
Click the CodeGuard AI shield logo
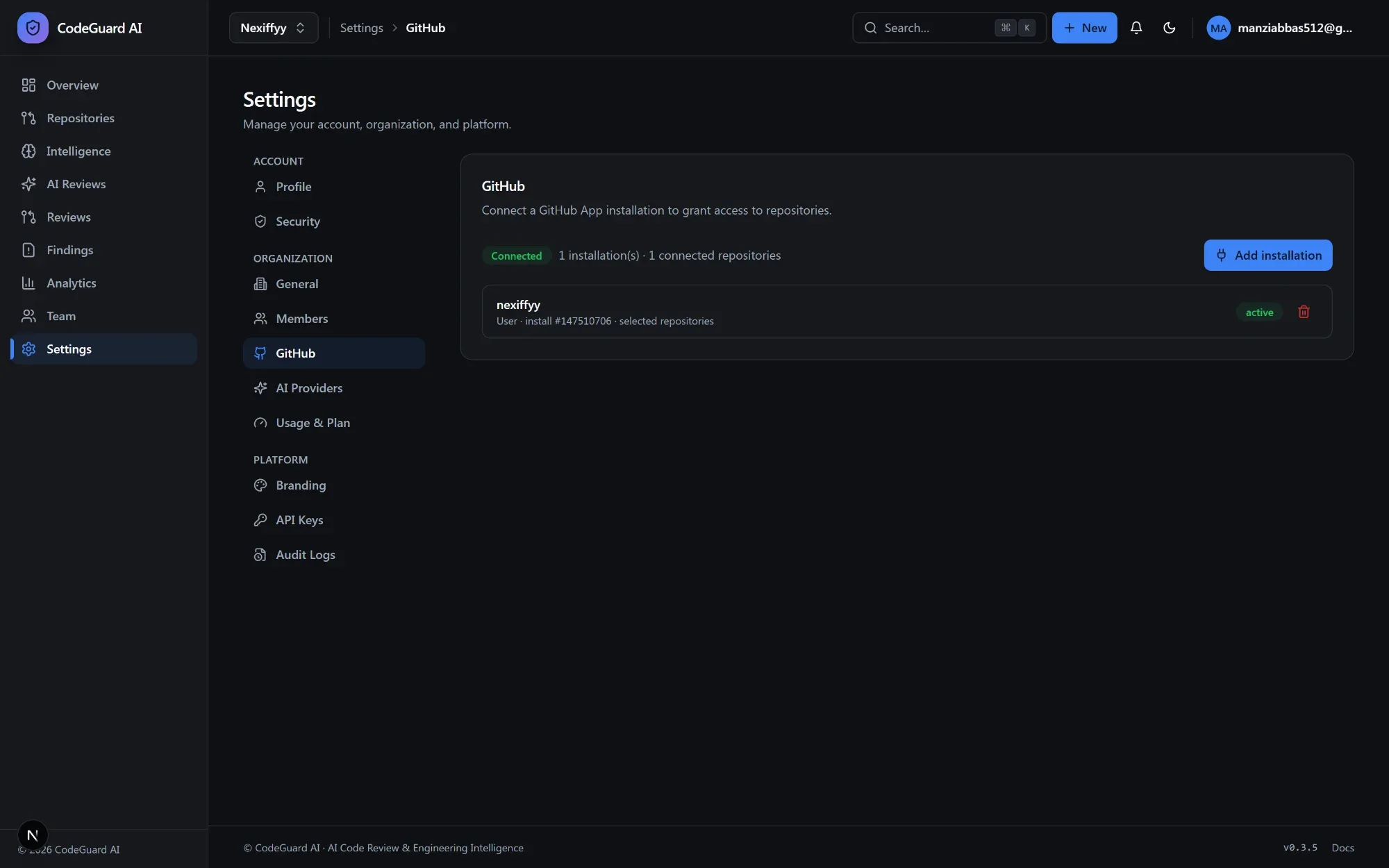pos(33,28)
